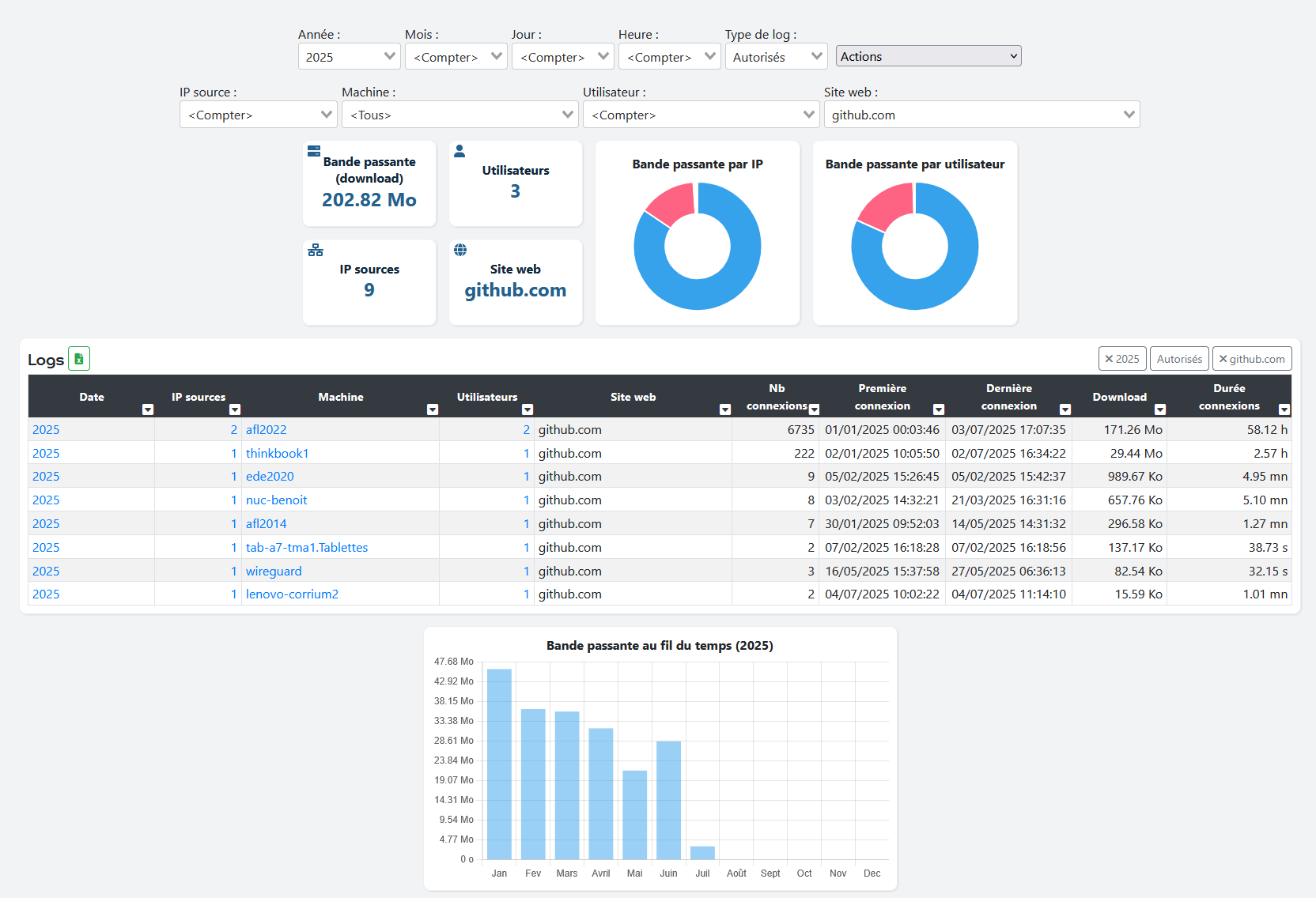1316x898 pixels.
Task: Open Site web column filter arrow
Action: click(725, 409)
